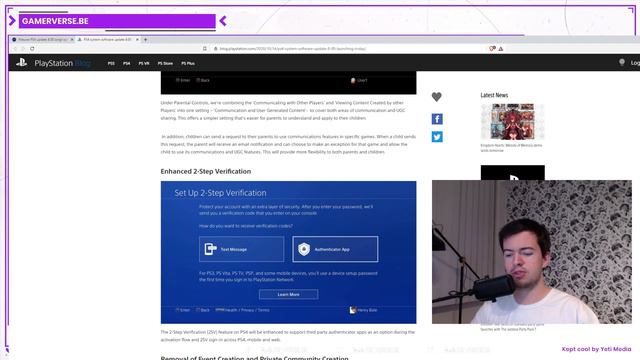Open a new browser tab
The image size is (640, 360).
(x=145, y=40)
